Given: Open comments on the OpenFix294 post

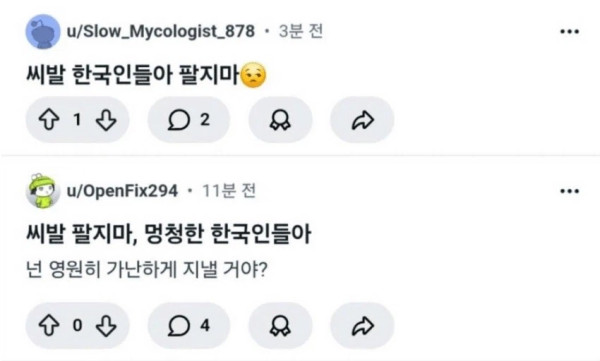Looking at the screenshot, I should pos(189,326).
